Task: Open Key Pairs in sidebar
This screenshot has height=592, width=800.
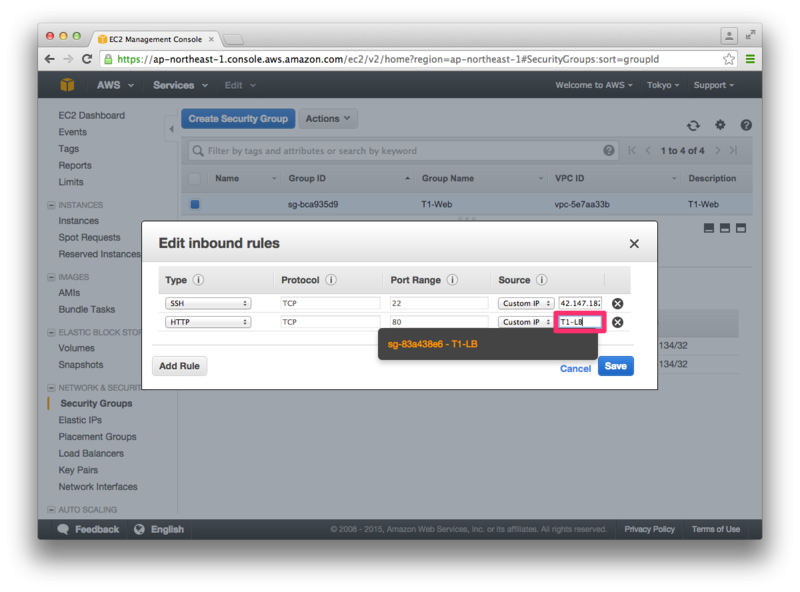Action: [x=78, y=470]
